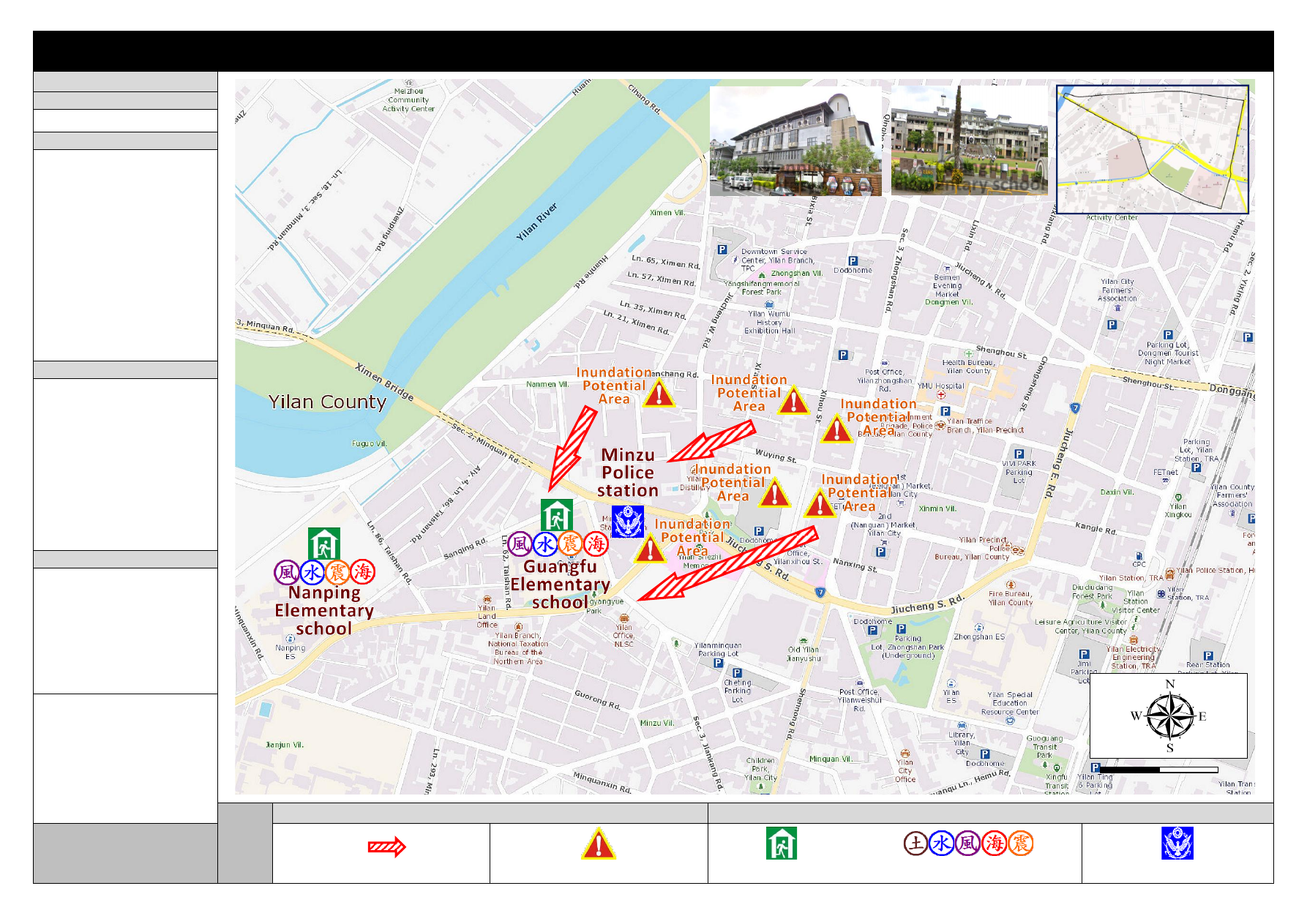The height and width of the screenshot is (924, 1307).
Task: Click the blue 水 circle above Nanping Elementary
Action: [312, 572]
